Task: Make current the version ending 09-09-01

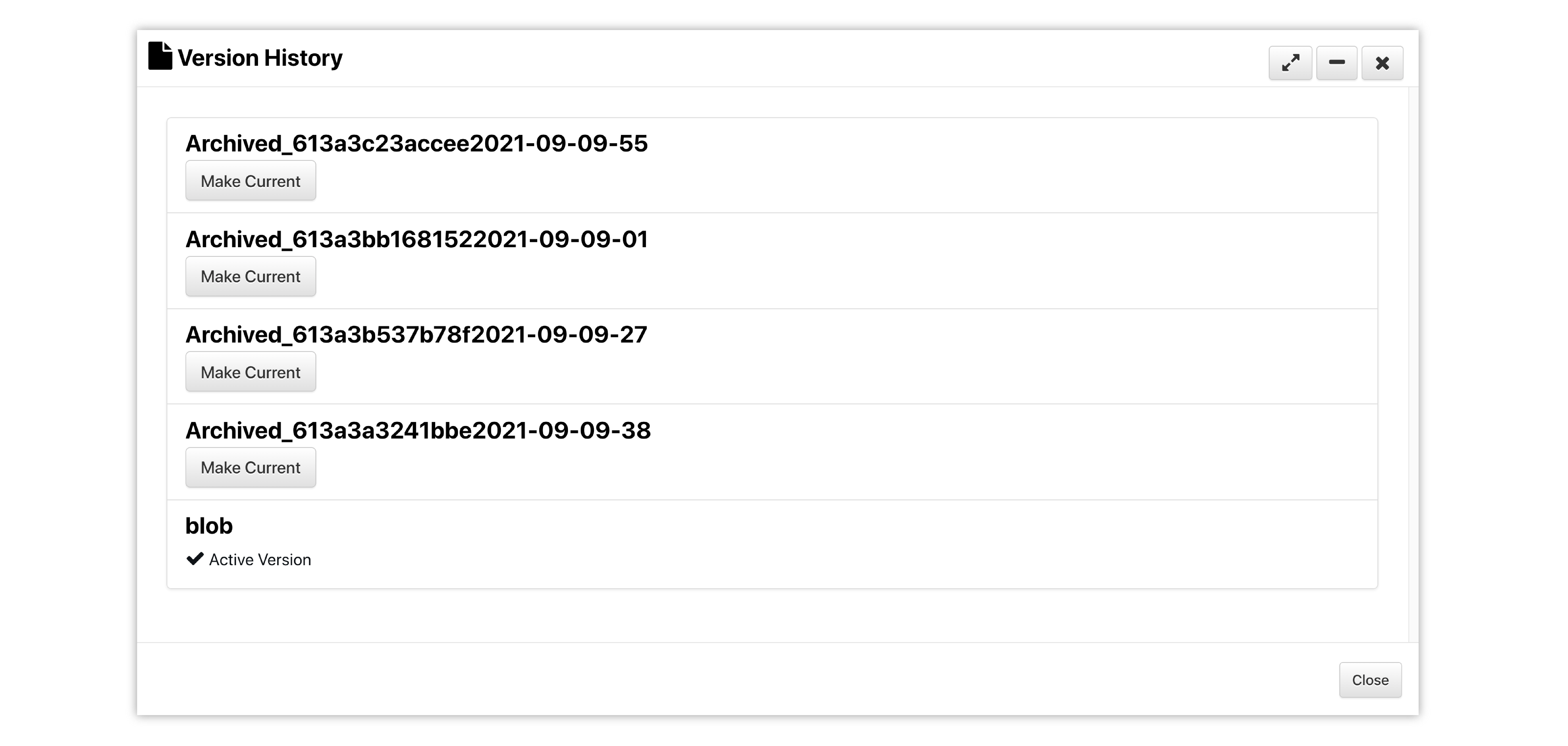Action: pyautogui.click(x=251, y=277)
